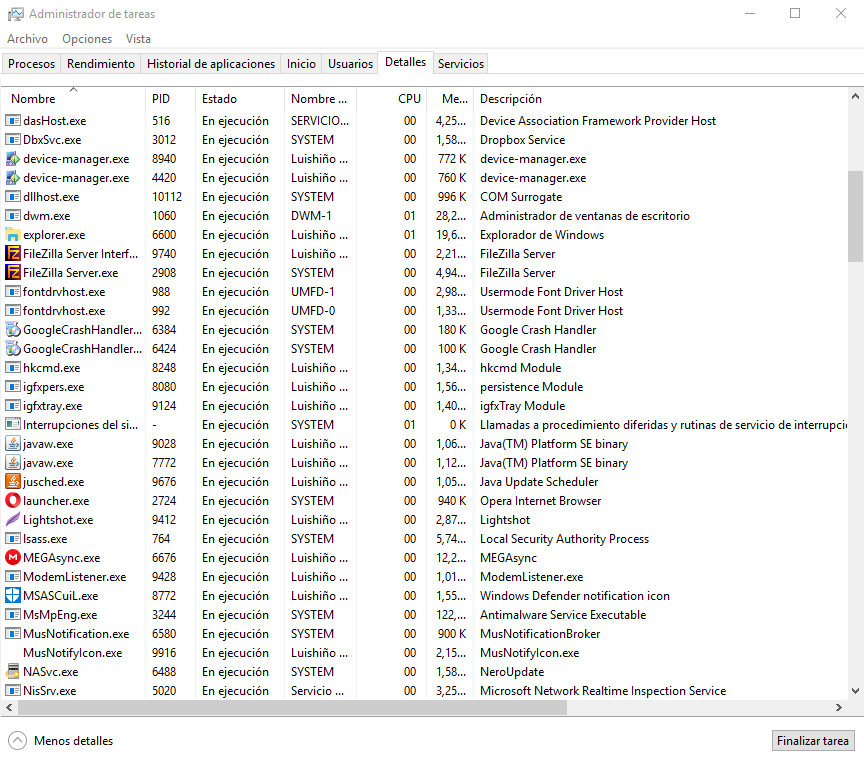Click the Finalizar tarea button
This screenshot has height=765, width=864.
(813, 741)
